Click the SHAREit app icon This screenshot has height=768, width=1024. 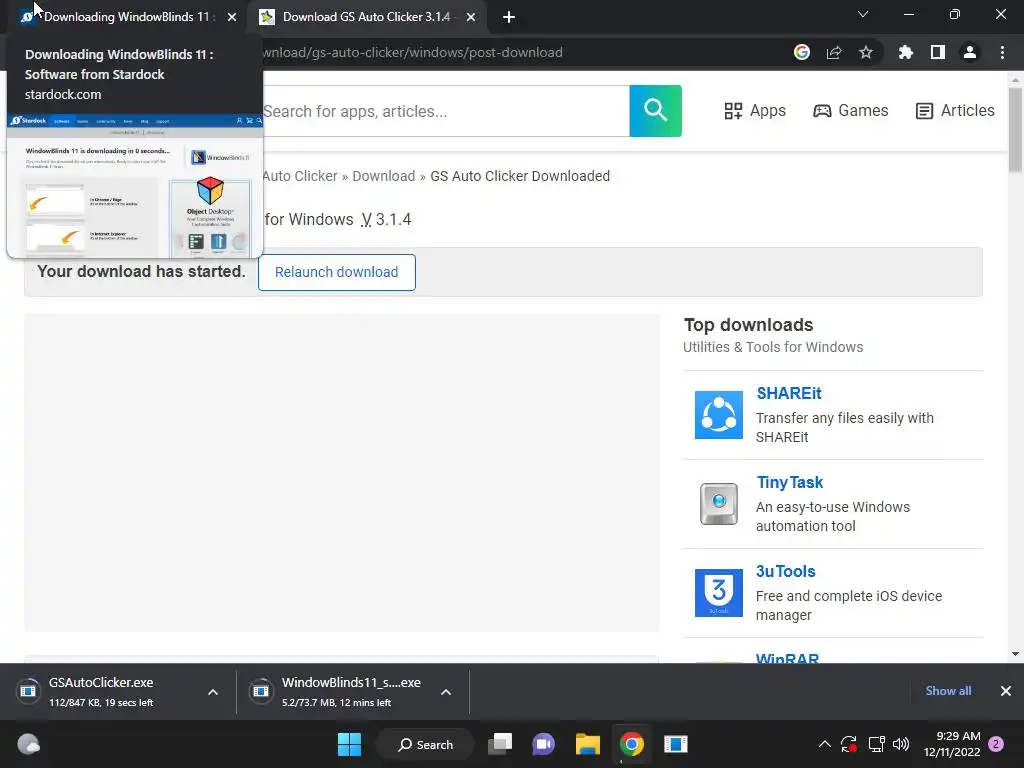point(718,415)
